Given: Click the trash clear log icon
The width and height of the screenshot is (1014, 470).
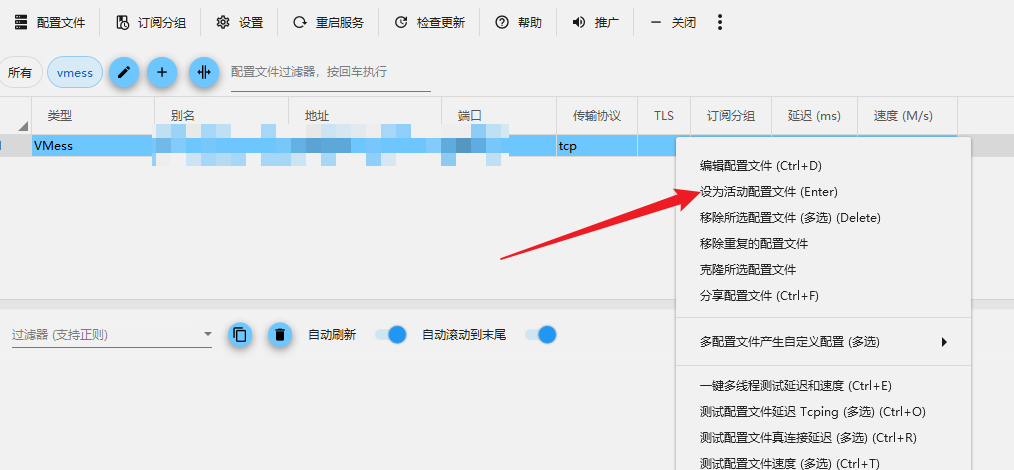Looking at the screenshot, I should click(x=281, y=334).
